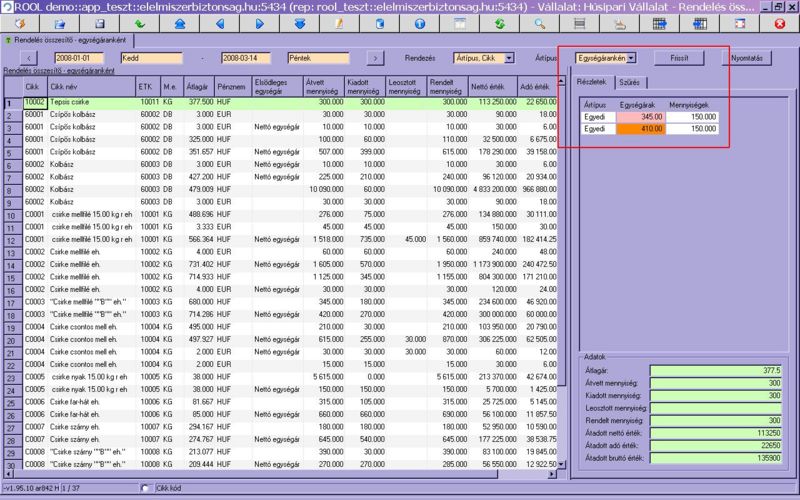Image resolution: width=800 pixels, height=500 pixels.
Task: Select the Cikk kód radio button
Action: 146,488
